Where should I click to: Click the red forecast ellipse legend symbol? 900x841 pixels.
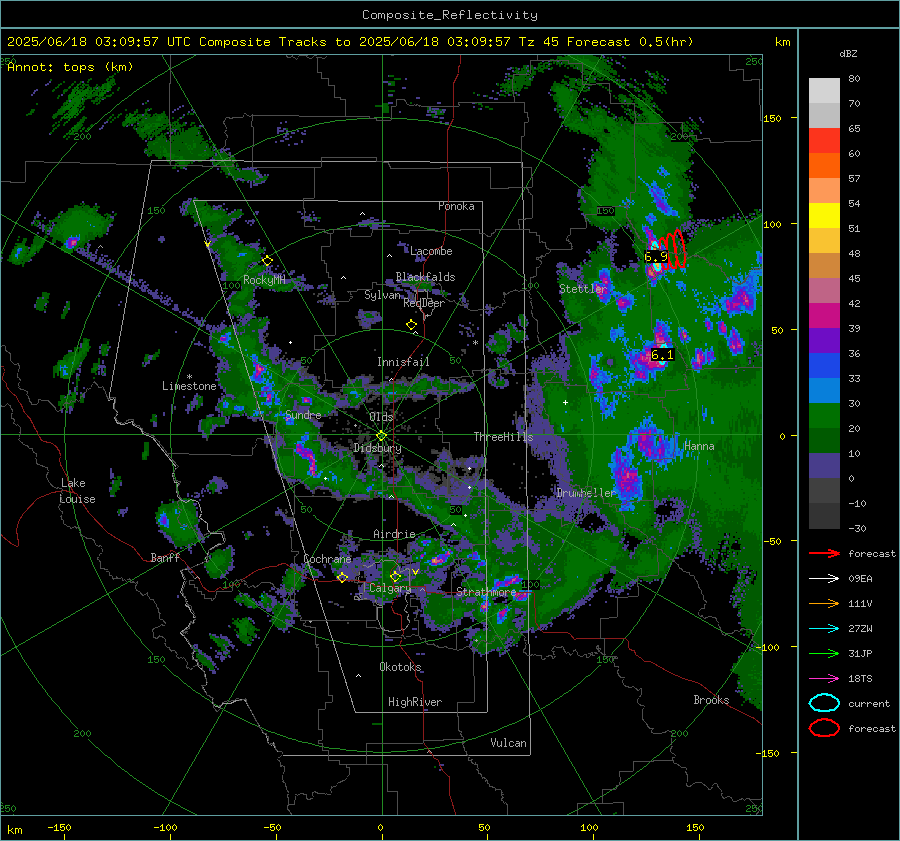point(824,728)
